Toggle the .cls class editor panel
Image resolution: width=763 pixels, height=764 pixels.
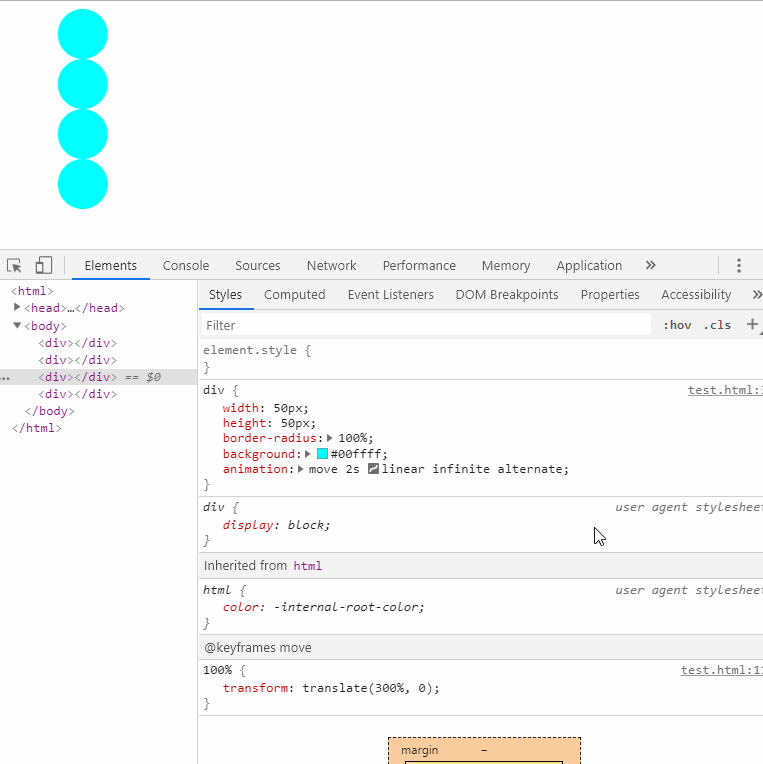717,325
